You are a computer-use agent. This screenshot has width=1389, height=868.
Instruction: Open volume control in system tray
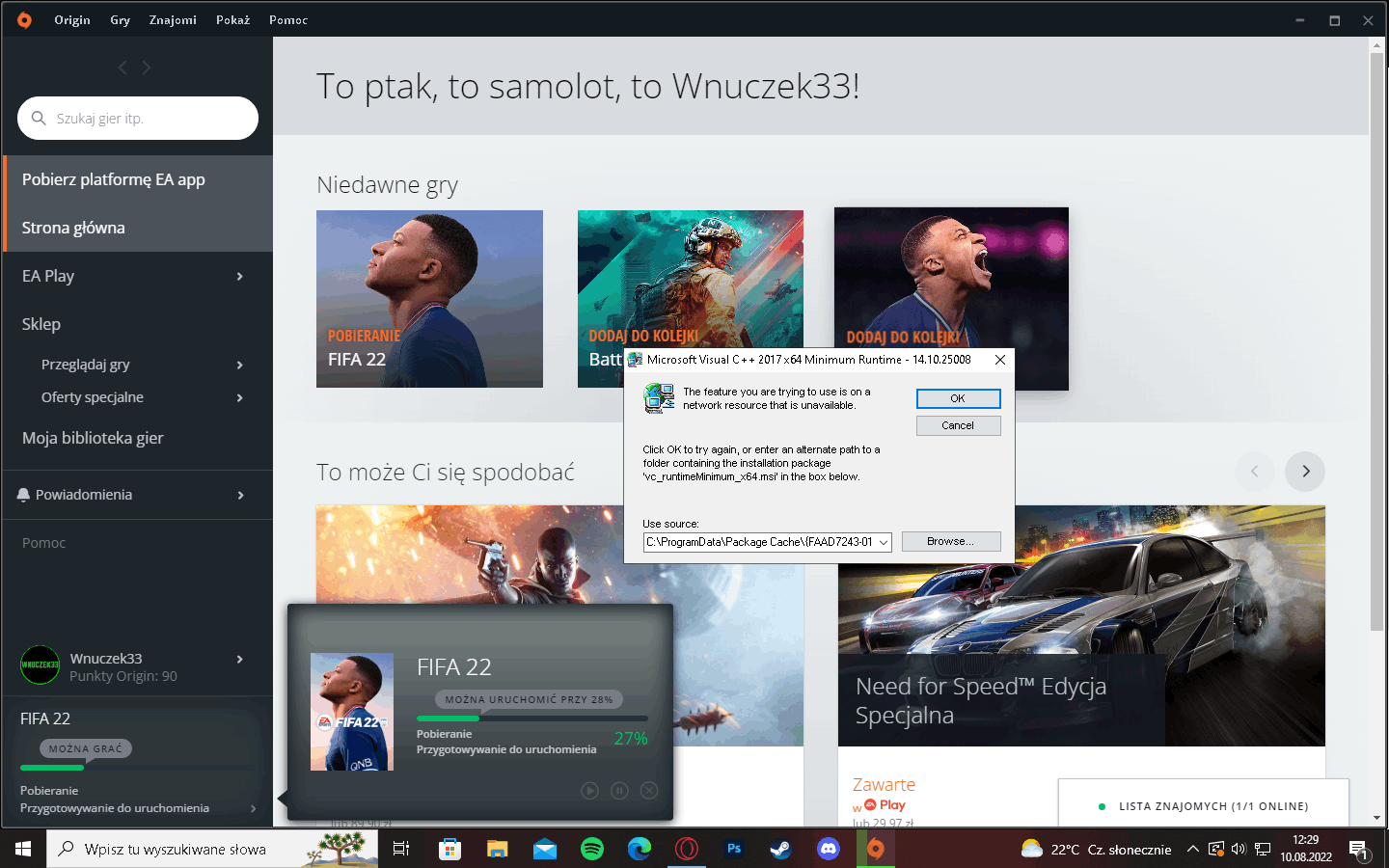point(1239,850)
